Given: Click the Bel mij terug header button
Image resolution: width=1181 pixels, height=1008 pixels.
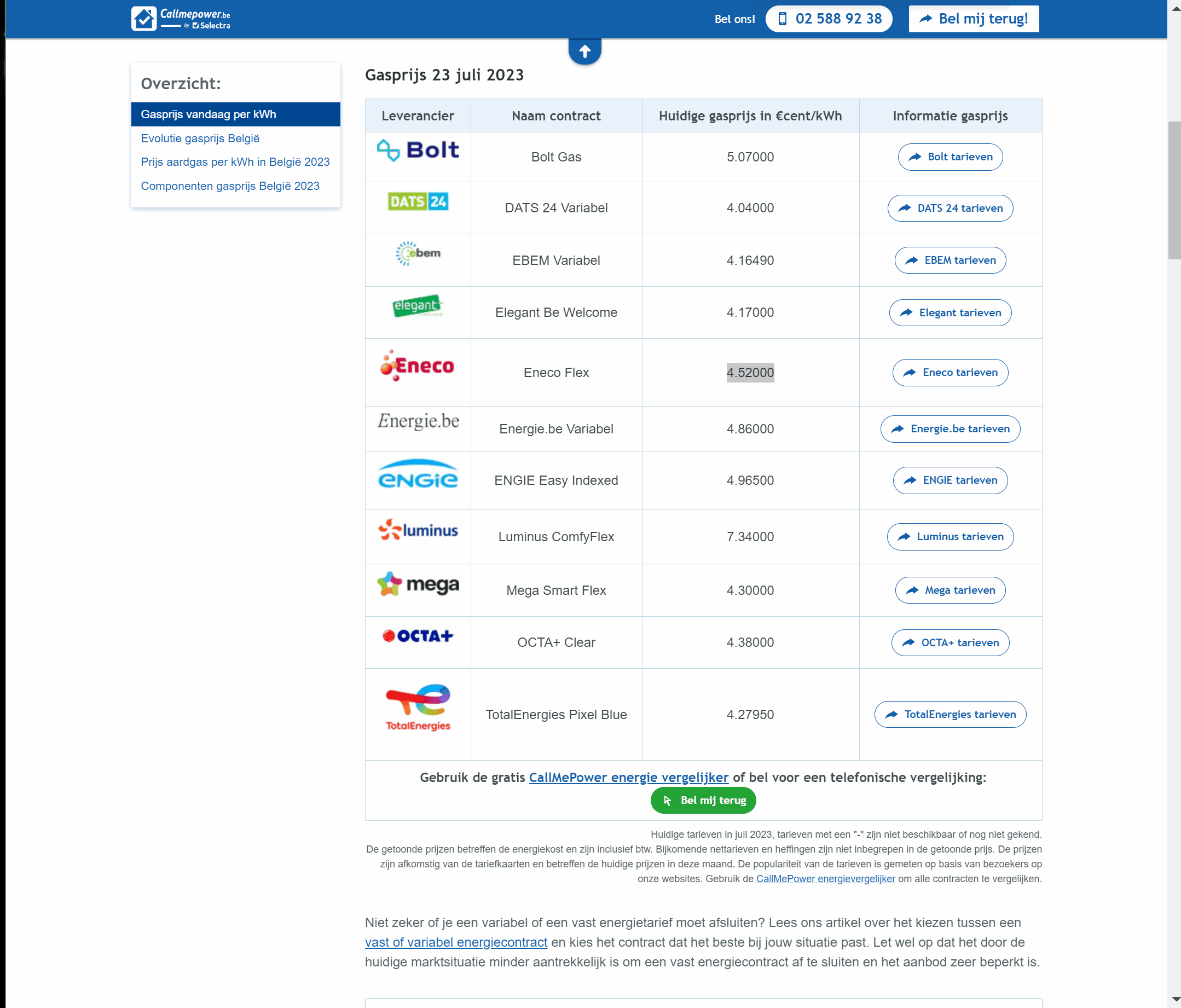Looking at the screenshot, I should [971, 18].
